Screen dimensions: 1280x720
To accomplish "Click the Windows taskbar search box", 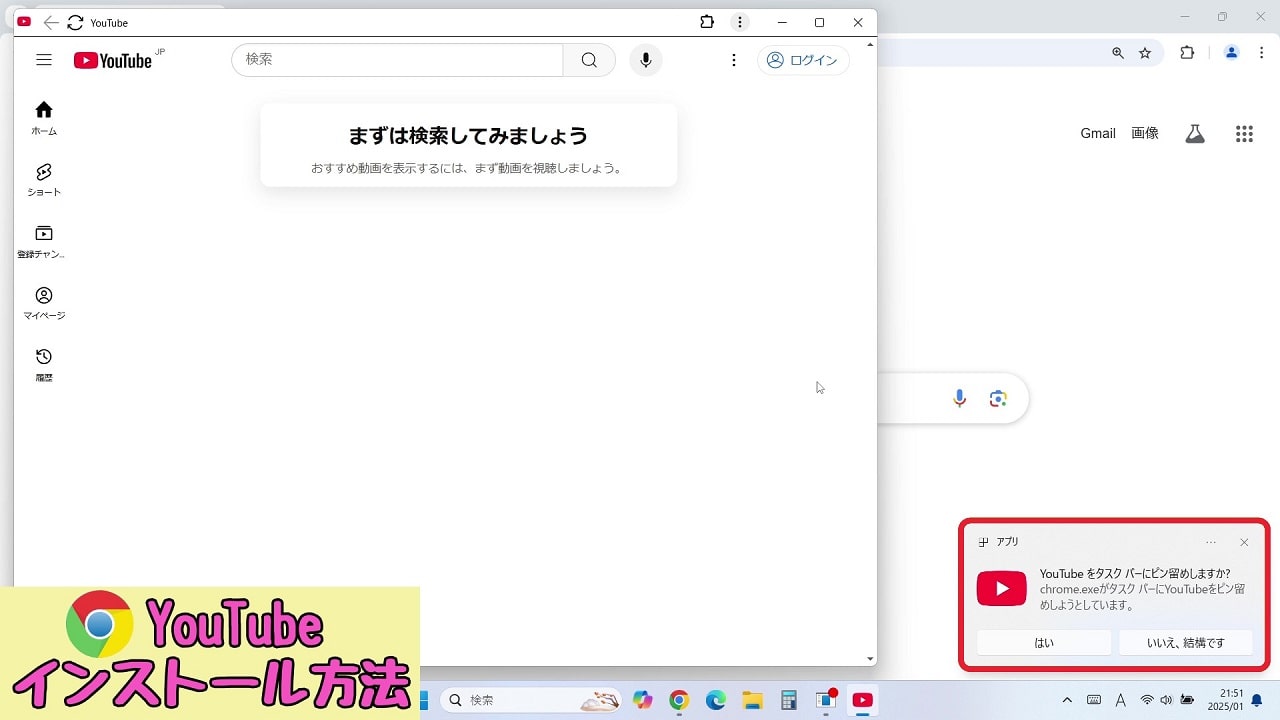I will (532, 701).
